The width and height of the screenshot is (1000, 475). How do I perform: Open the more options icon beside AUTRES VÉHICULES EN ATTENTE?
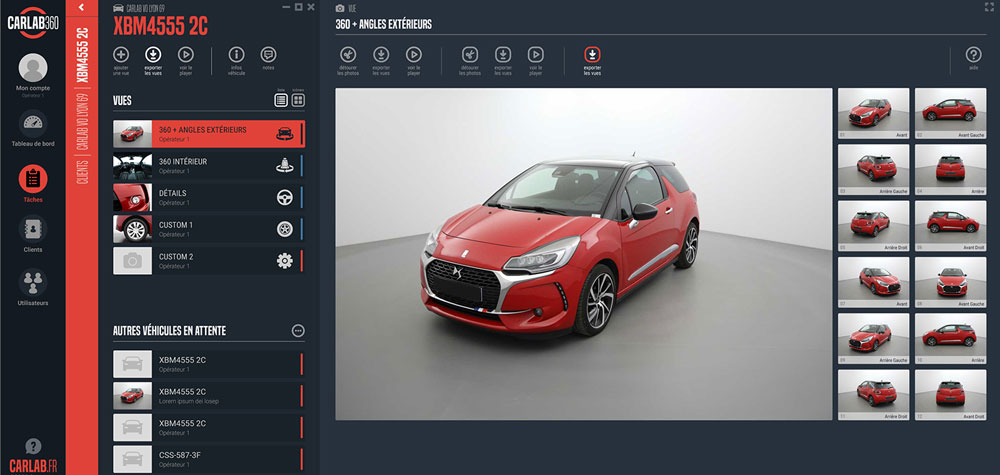click(298, 330)
